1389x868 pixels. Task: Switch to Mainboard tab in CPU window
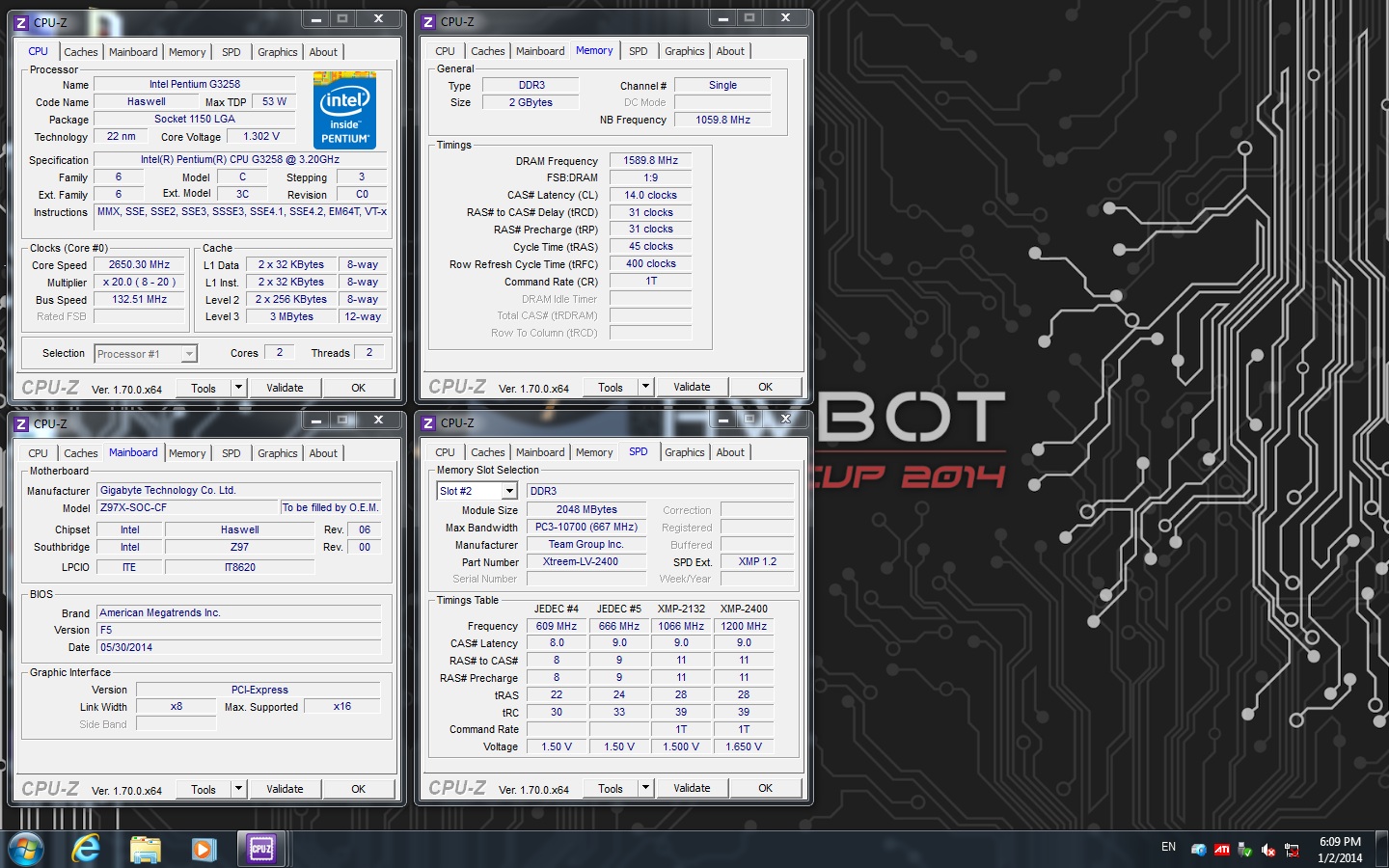(133, 52)
